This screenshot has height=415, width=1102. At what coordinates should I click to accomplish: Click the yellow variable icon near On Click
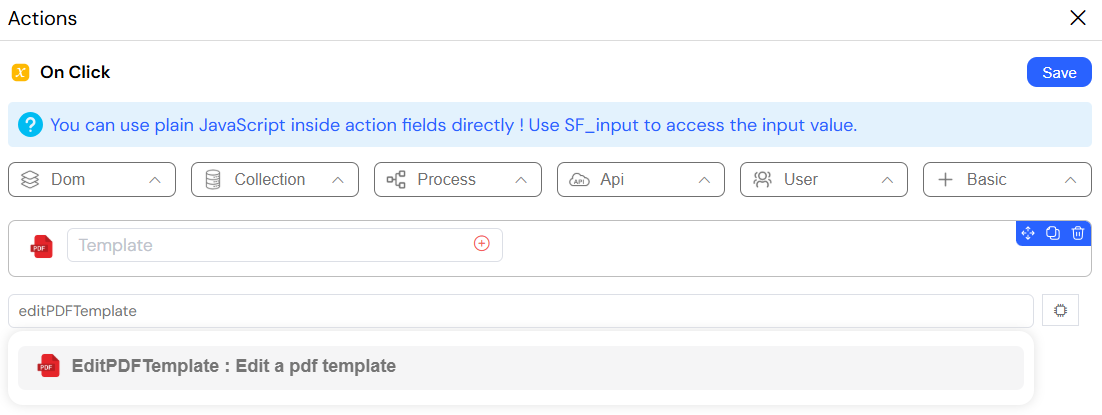click(20, 72)
